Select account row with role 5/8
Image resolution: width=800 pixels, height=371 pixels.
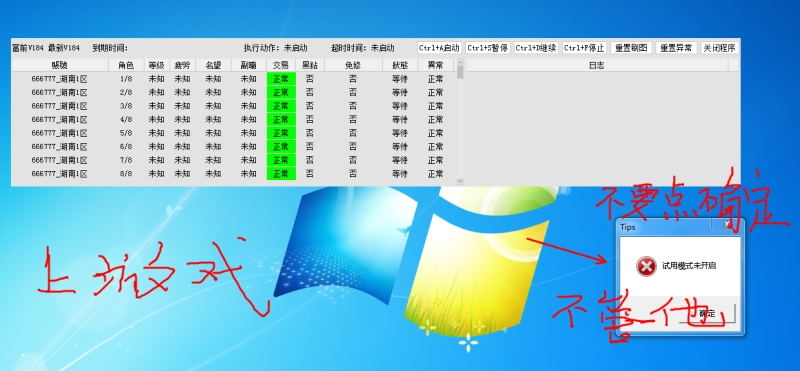coord(233,133)
